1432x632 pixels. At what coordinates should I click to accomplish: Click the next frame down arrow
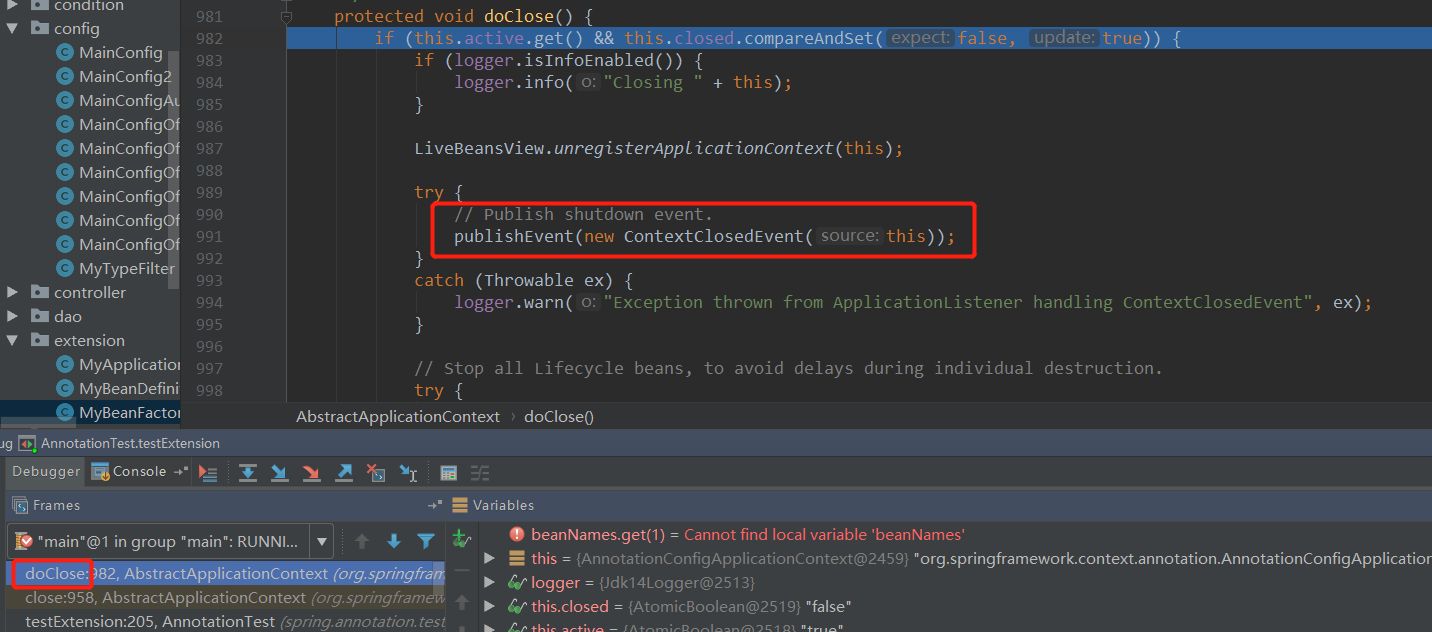[x=394, y=541]
